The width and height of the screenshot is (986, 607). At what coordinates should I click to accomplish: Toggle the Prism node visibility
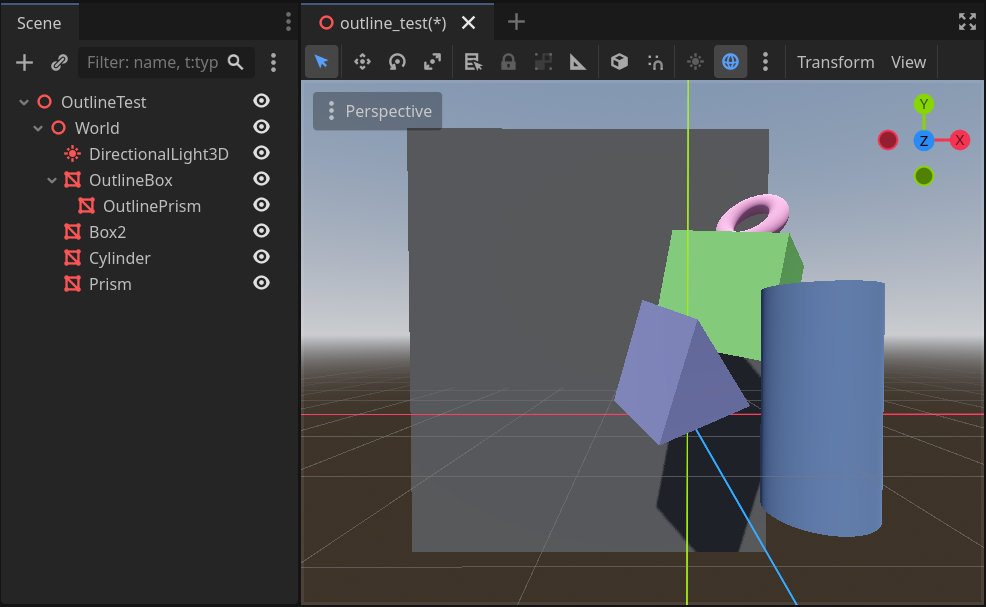[262, 284]
